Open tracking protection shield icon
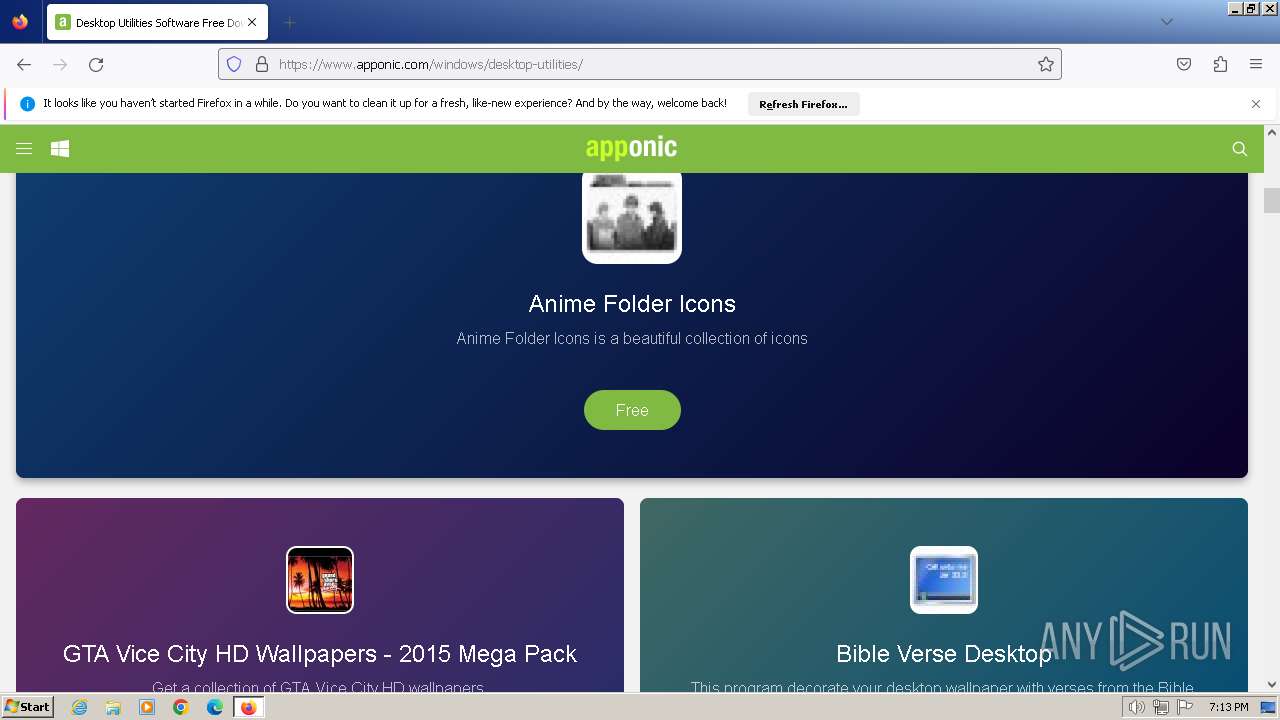The height and width of the screenshot is (720, 1280). point(234,64)
